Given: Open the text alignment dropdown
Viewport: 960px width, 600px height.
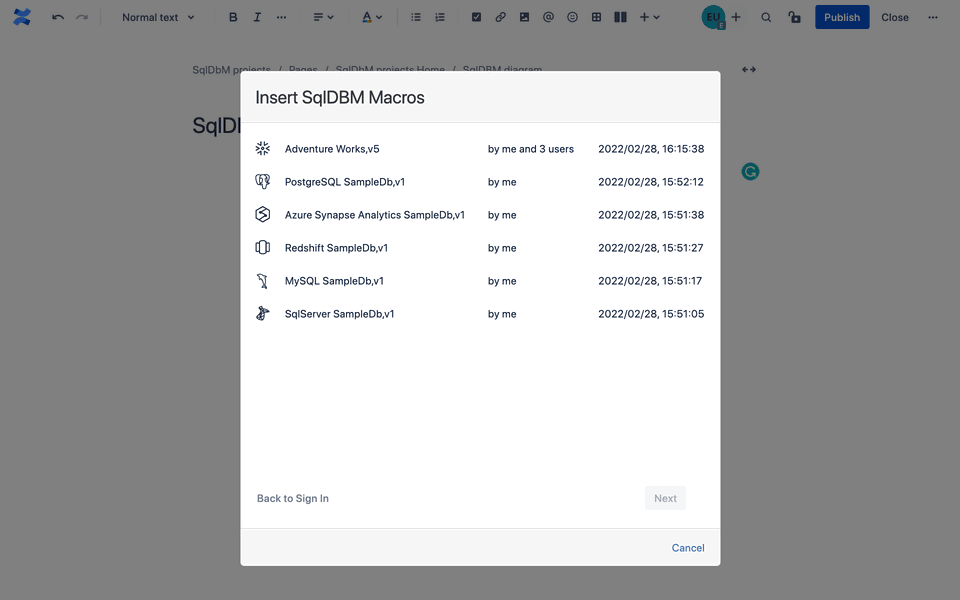Looking at the screenshot, I should 323,17.
